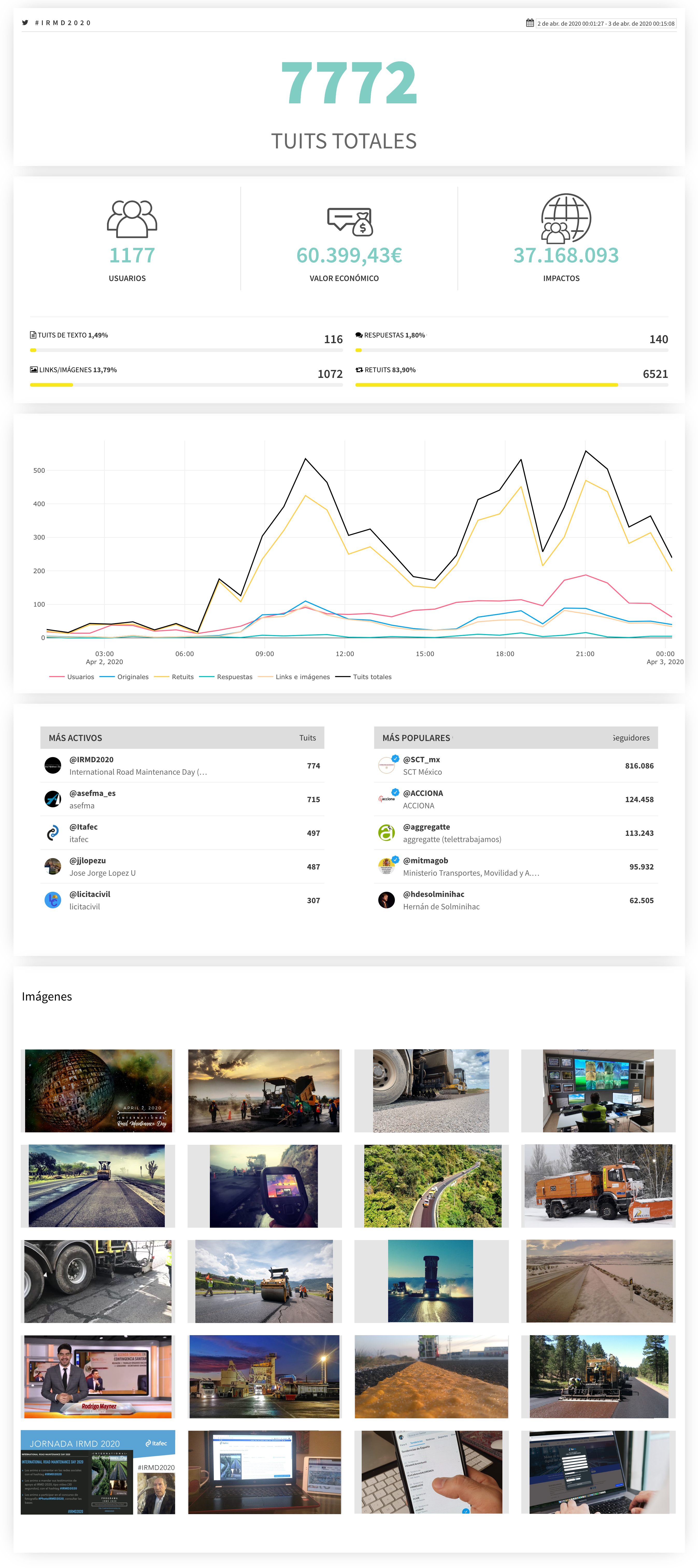This screenshot has width=698, height=1568.
Task: Click the Tuits column header
Action: (x=308, y=738)
